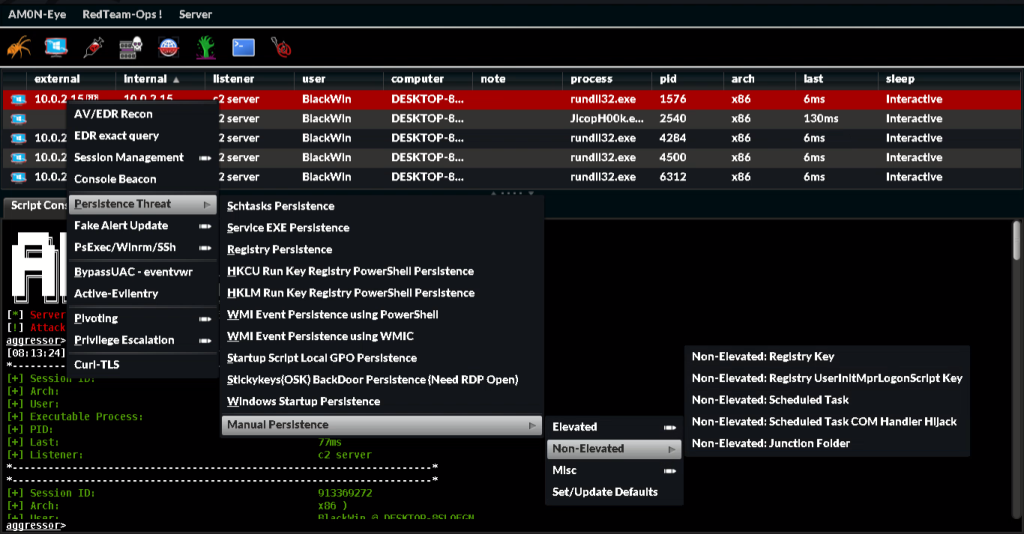Choose Schtasks Persistence option
The height and width of the screenshot is (534, 1024).
382,206
